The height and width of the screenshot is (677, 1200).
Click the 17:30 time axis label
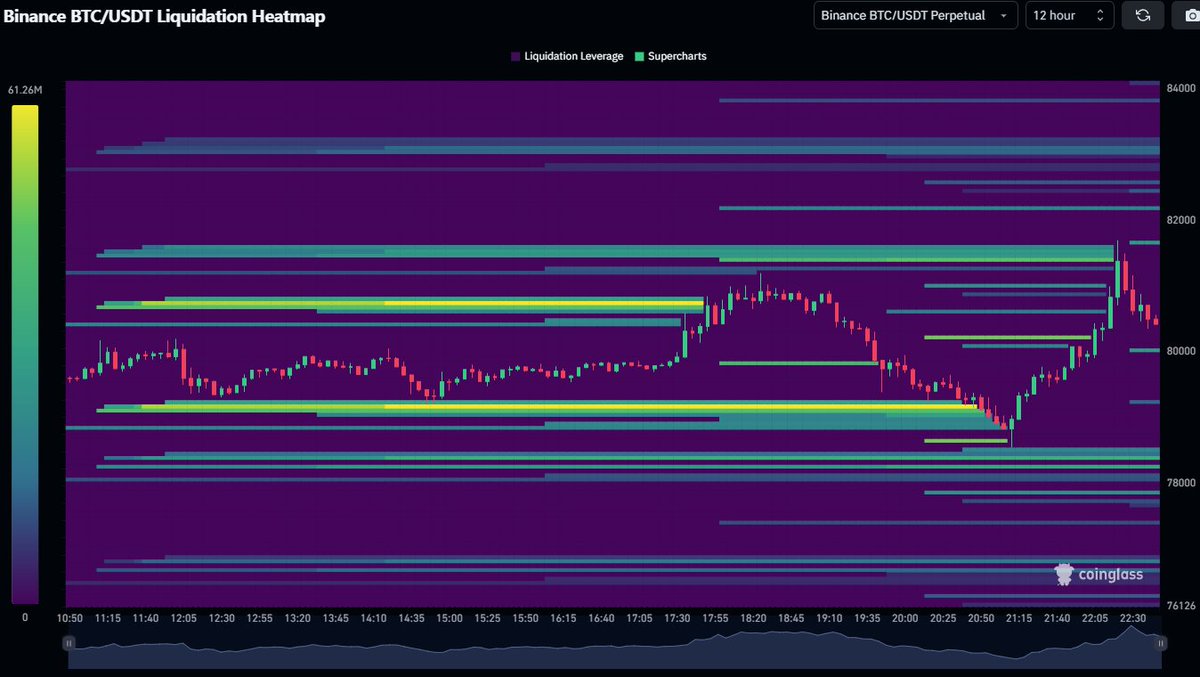pyautogui.click(x=679, y=619)
